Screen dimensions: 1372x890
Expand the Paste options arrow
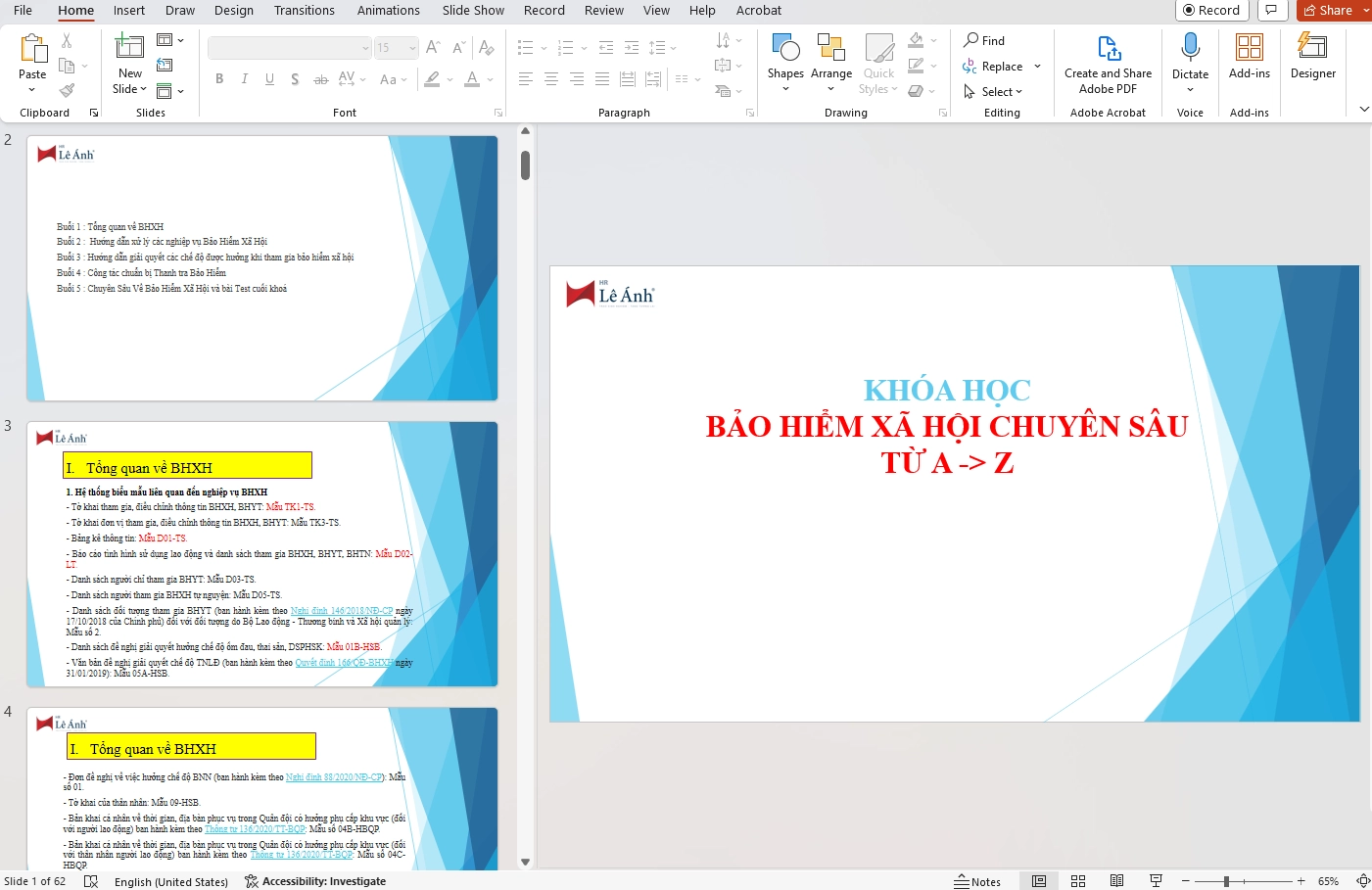(32, 90)
